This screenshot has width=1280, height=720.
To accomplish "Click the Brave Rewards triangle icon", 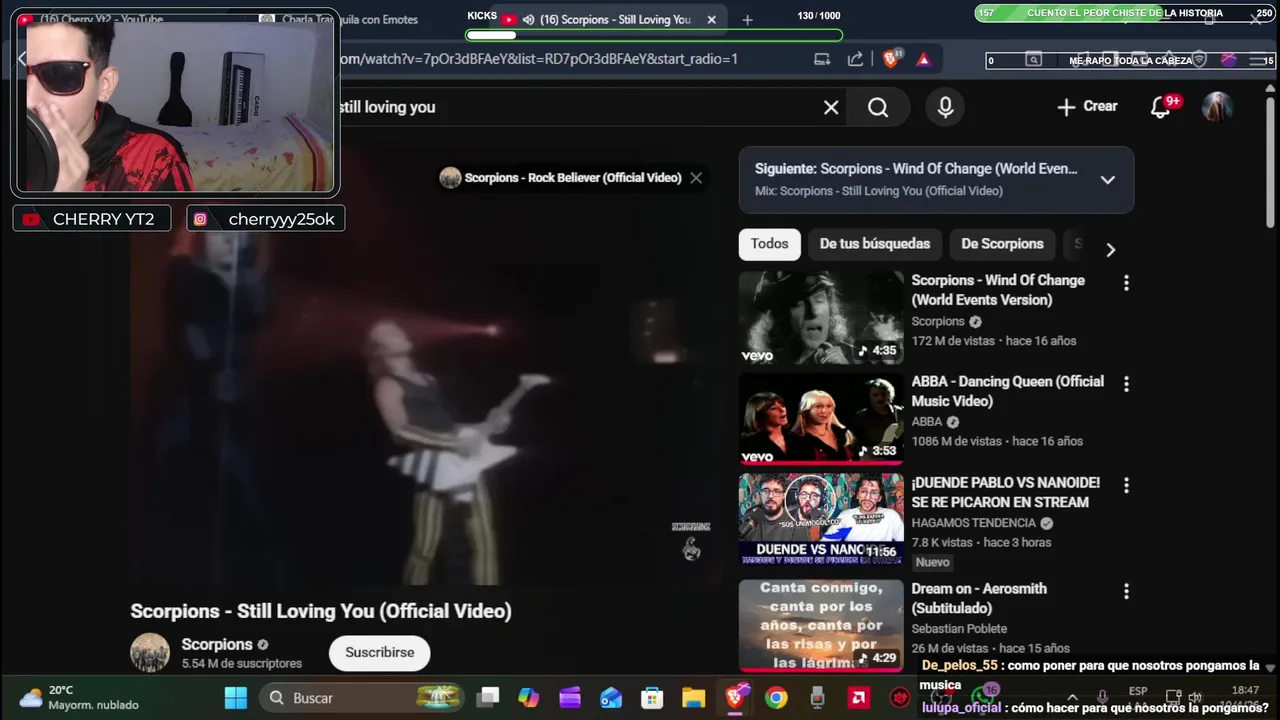I will (923, 59).
